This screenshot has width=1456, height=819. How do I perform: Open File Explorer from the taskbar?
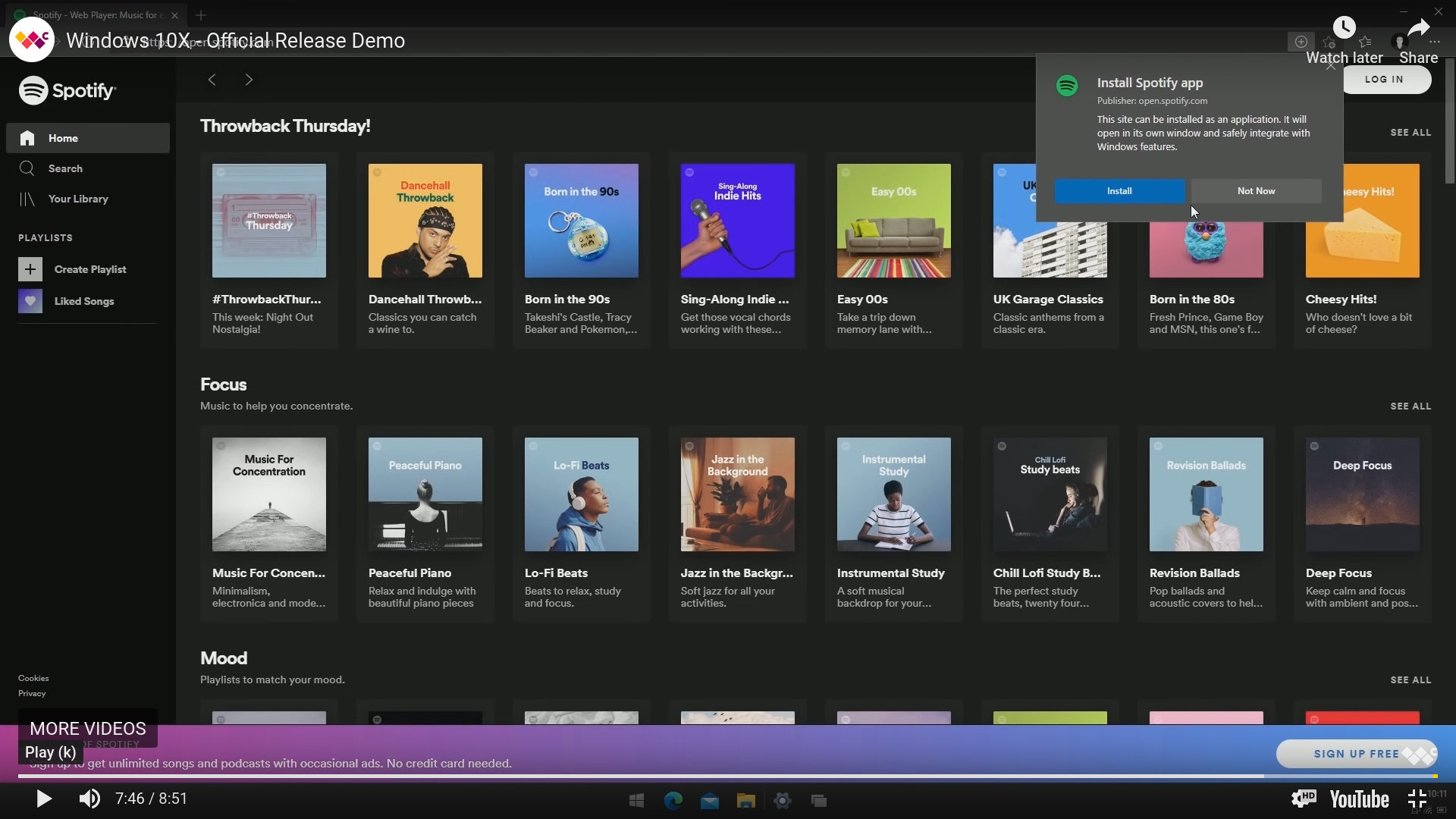[746, 801]
